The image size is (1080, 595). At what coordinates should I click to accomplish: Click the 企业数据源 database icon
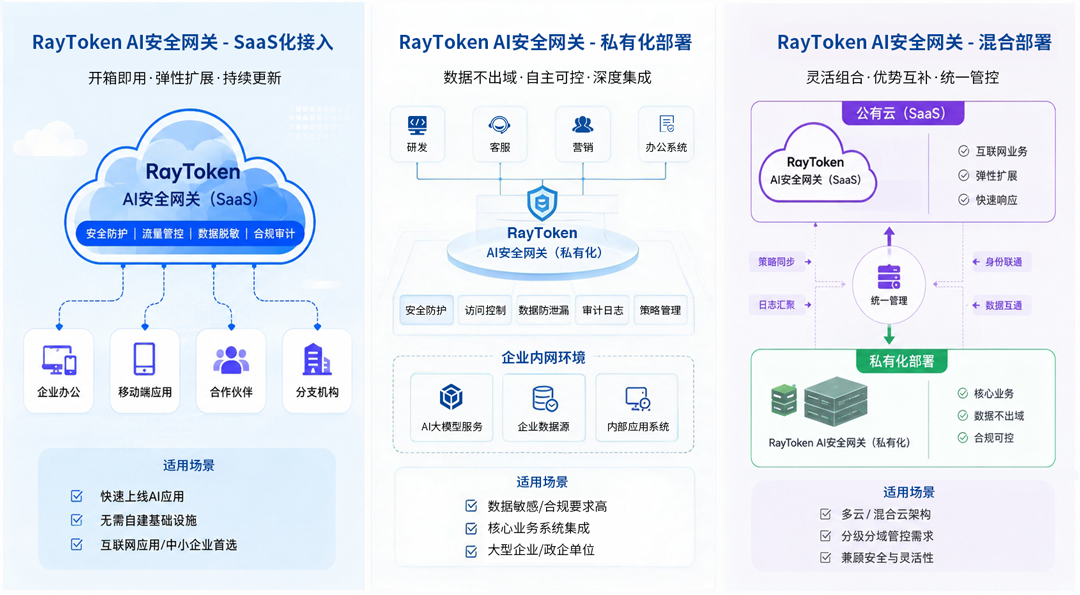(544, 398)
